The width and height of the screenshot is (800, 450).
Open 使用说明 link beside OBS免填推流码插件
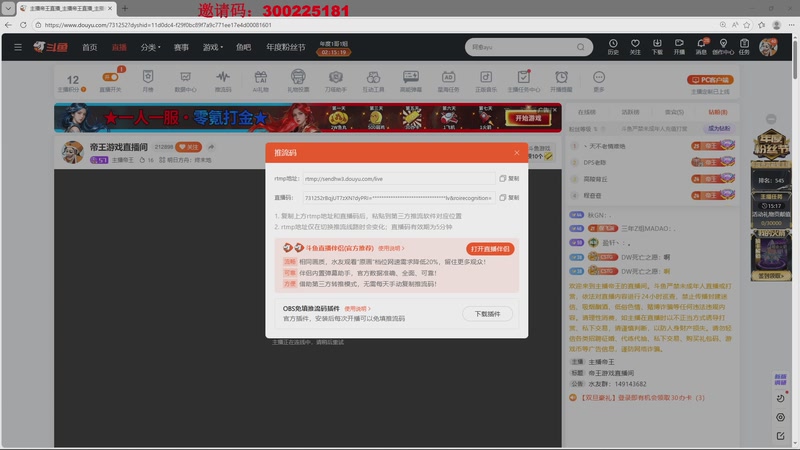(357, 309)
